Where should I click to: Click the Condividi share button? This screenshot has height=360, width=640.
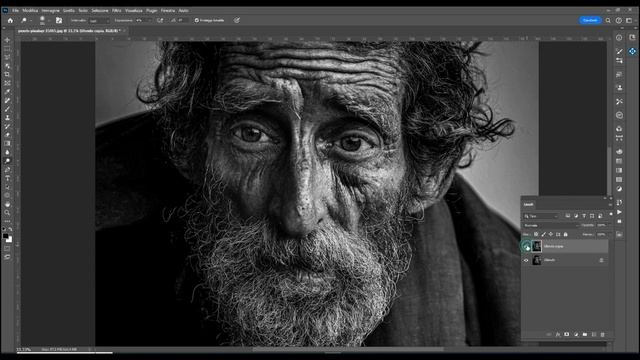pyautogui.click(x=590, y=20)
